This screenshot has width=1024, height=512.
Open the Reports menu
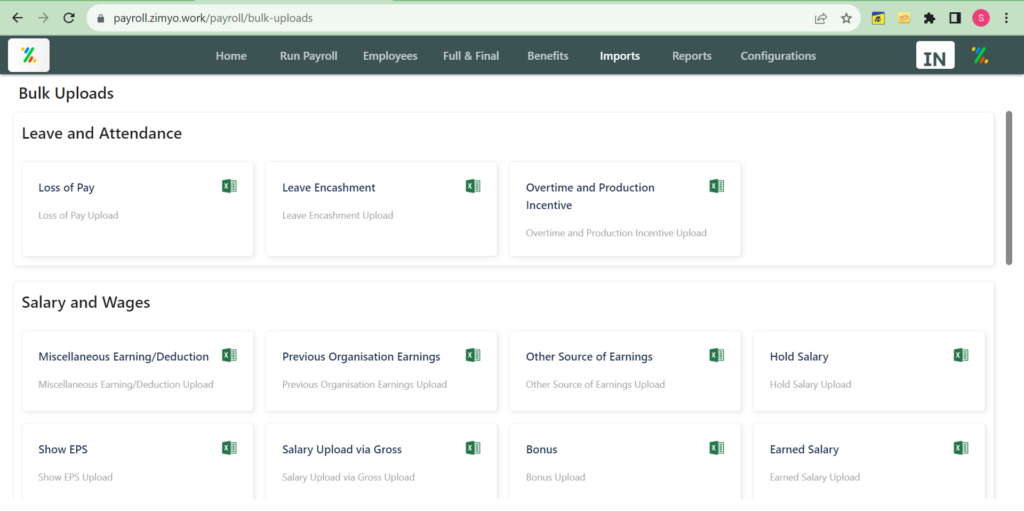click(692, 56)
